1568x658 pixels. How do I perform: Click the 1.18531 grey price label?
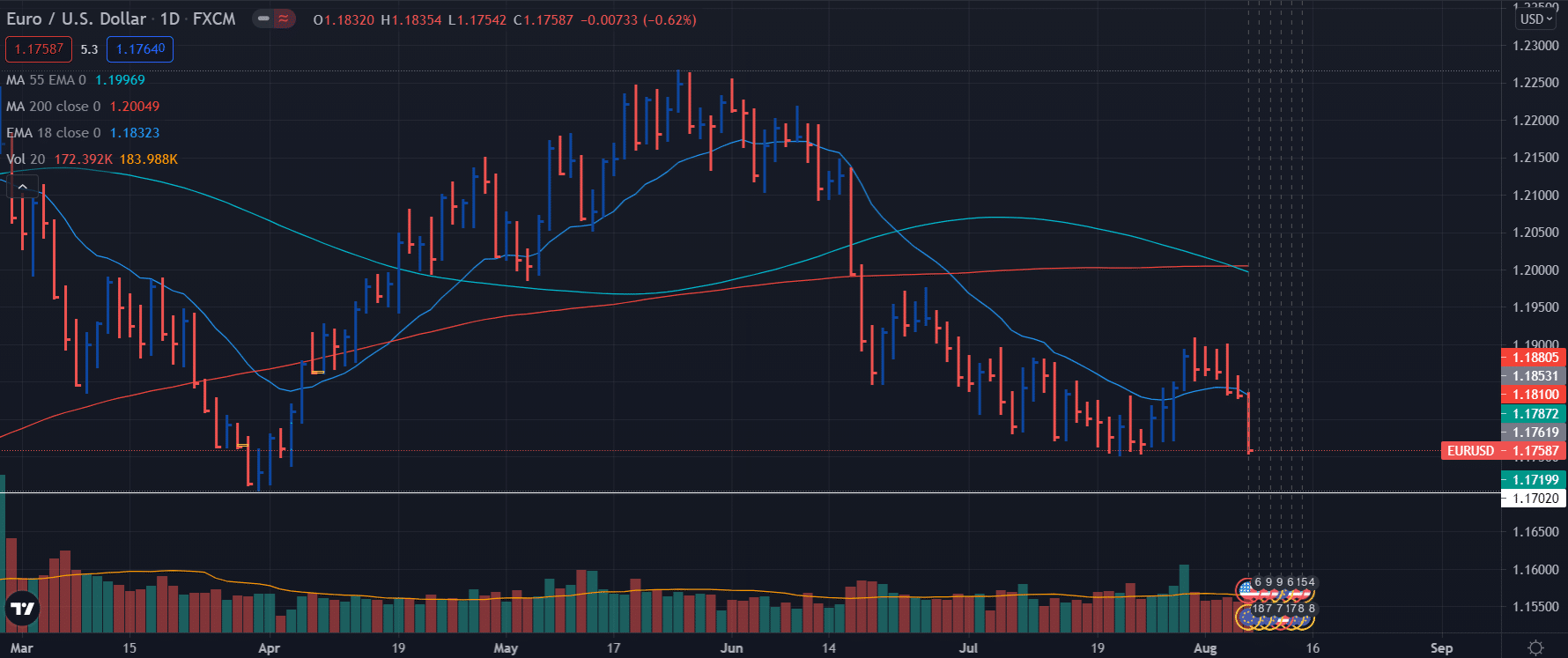[1534, 376]
